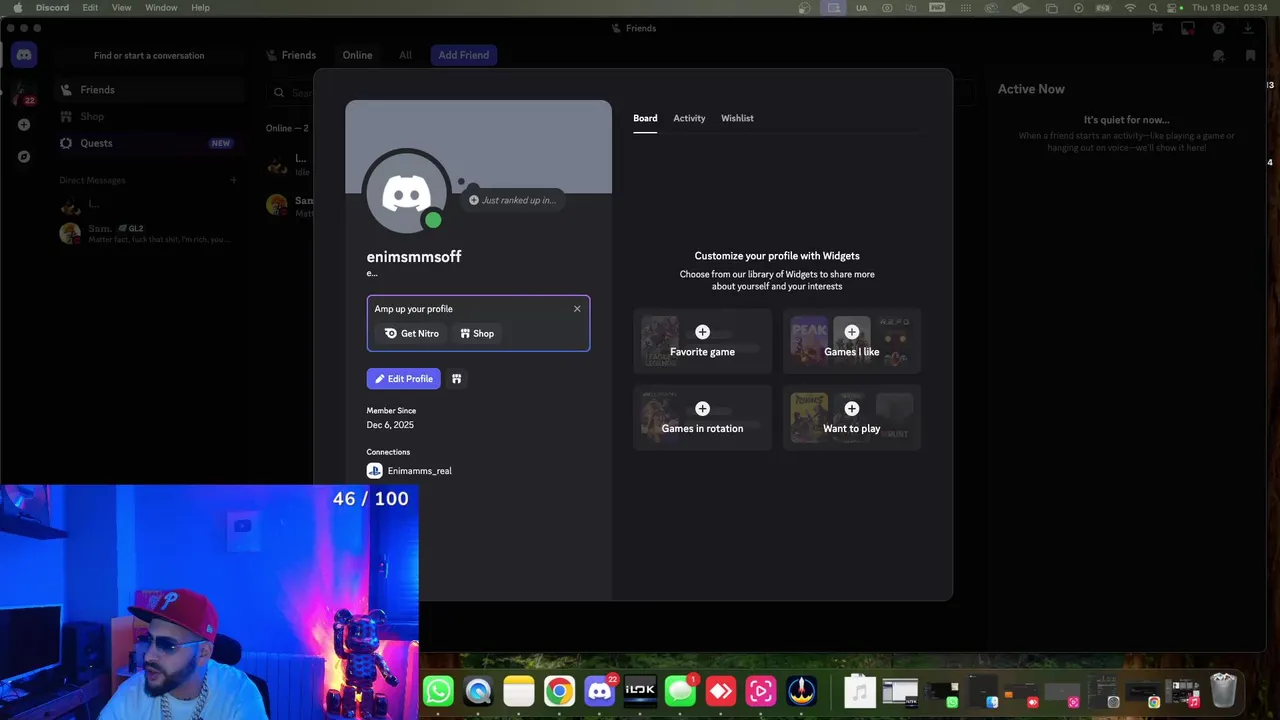This screenshot has height=720, width=1280.
Task: Click the Enimamms_real connection link
Action: (x=419, y=471)
